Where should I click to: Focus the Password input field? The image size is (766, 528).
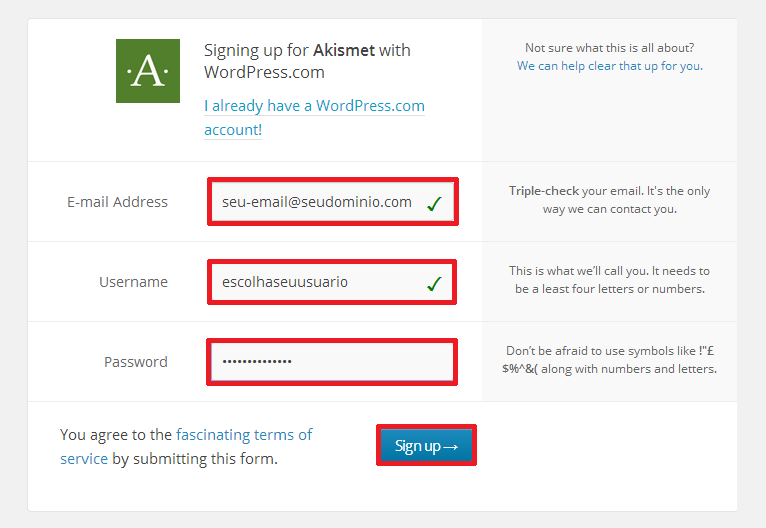332,362
